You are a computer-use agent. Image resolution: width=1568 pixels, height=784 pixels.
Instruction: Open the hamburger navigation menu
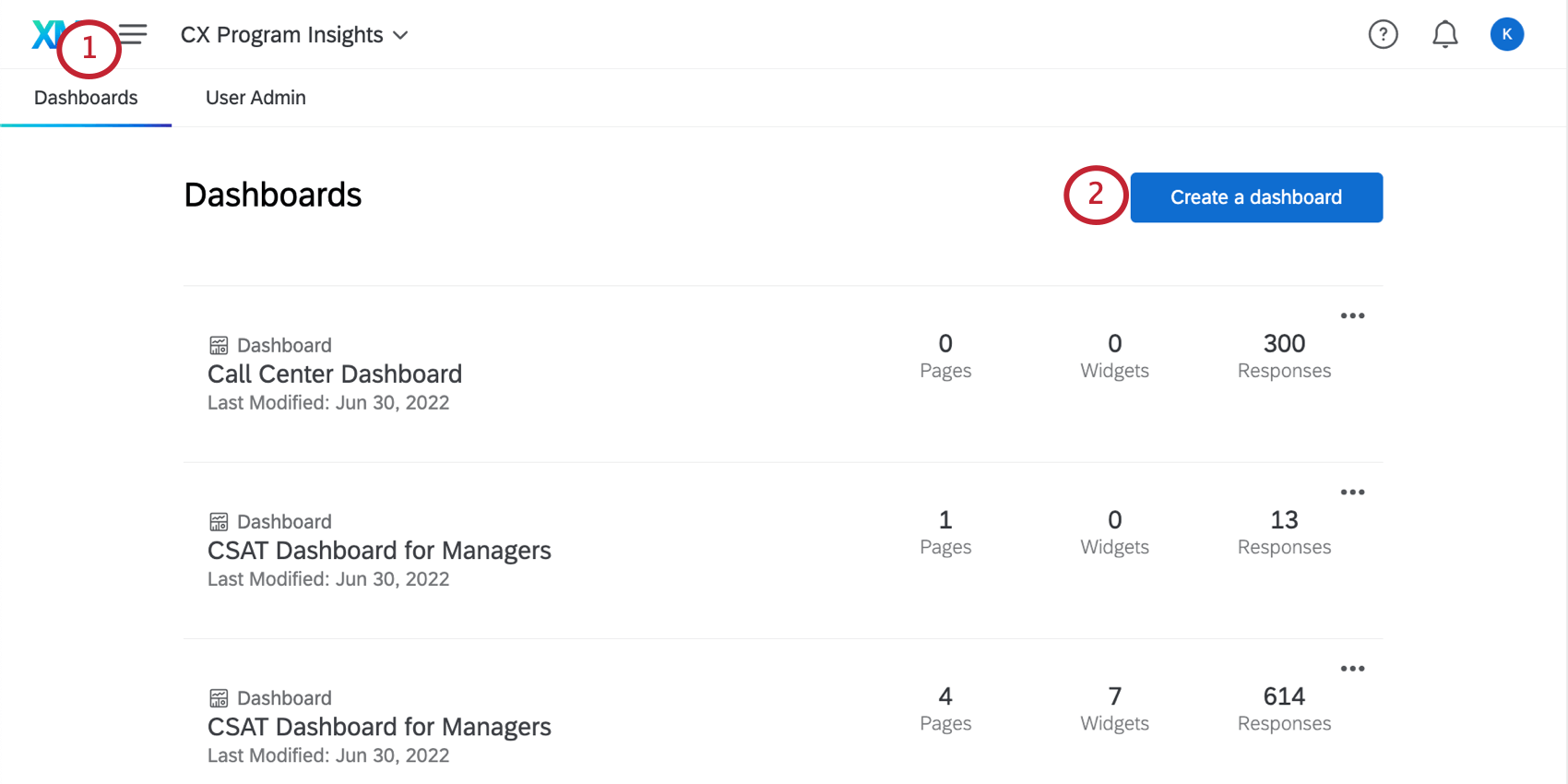[133, 34]
